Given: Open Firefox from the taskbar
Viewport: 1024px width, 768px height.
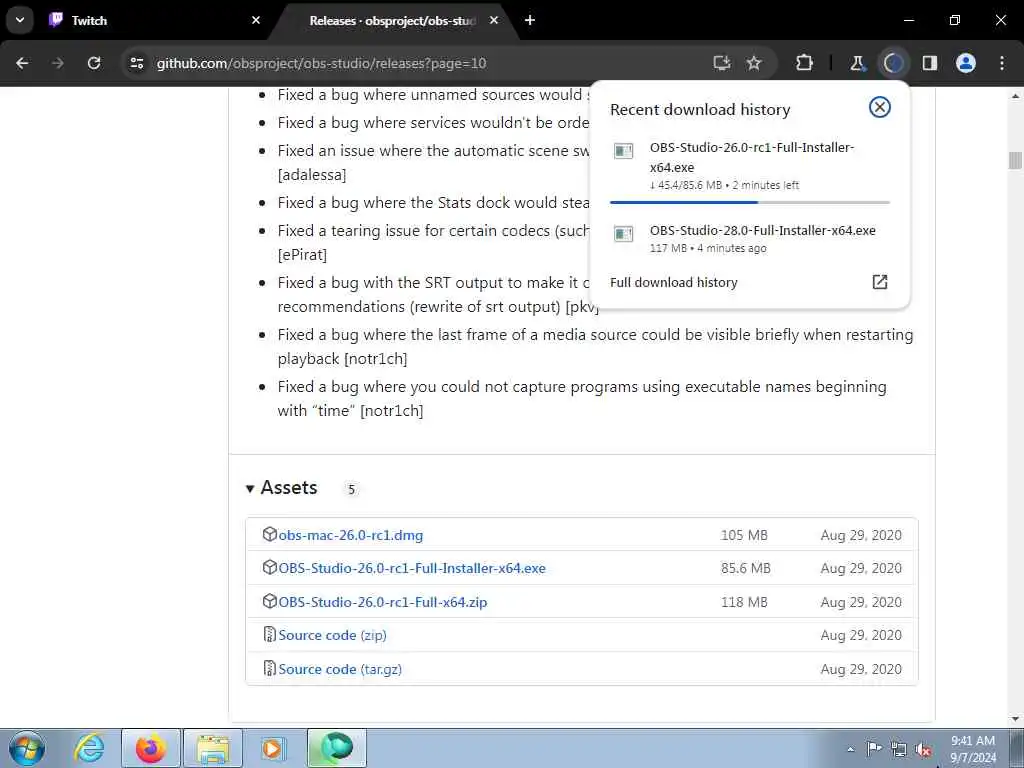Looking at the screenshot, I should (151, 748).
